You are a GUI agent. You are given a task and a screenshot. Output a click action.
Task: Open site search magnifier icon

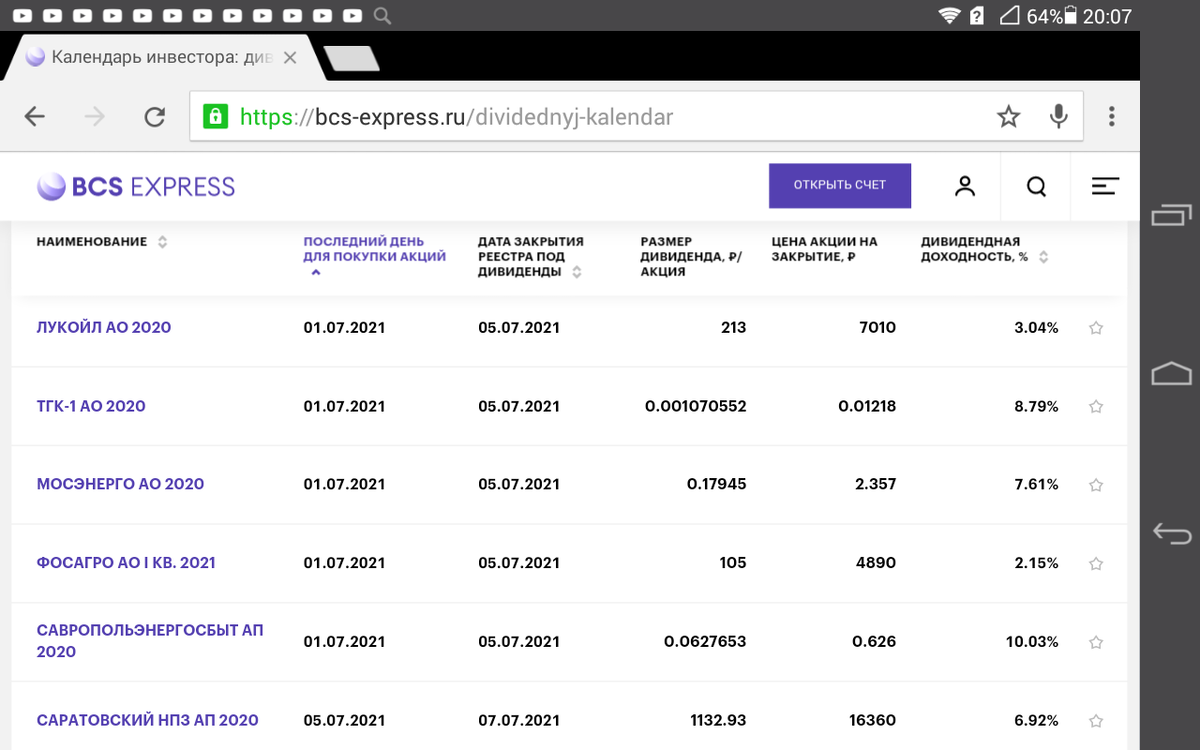click(1037, 186)
